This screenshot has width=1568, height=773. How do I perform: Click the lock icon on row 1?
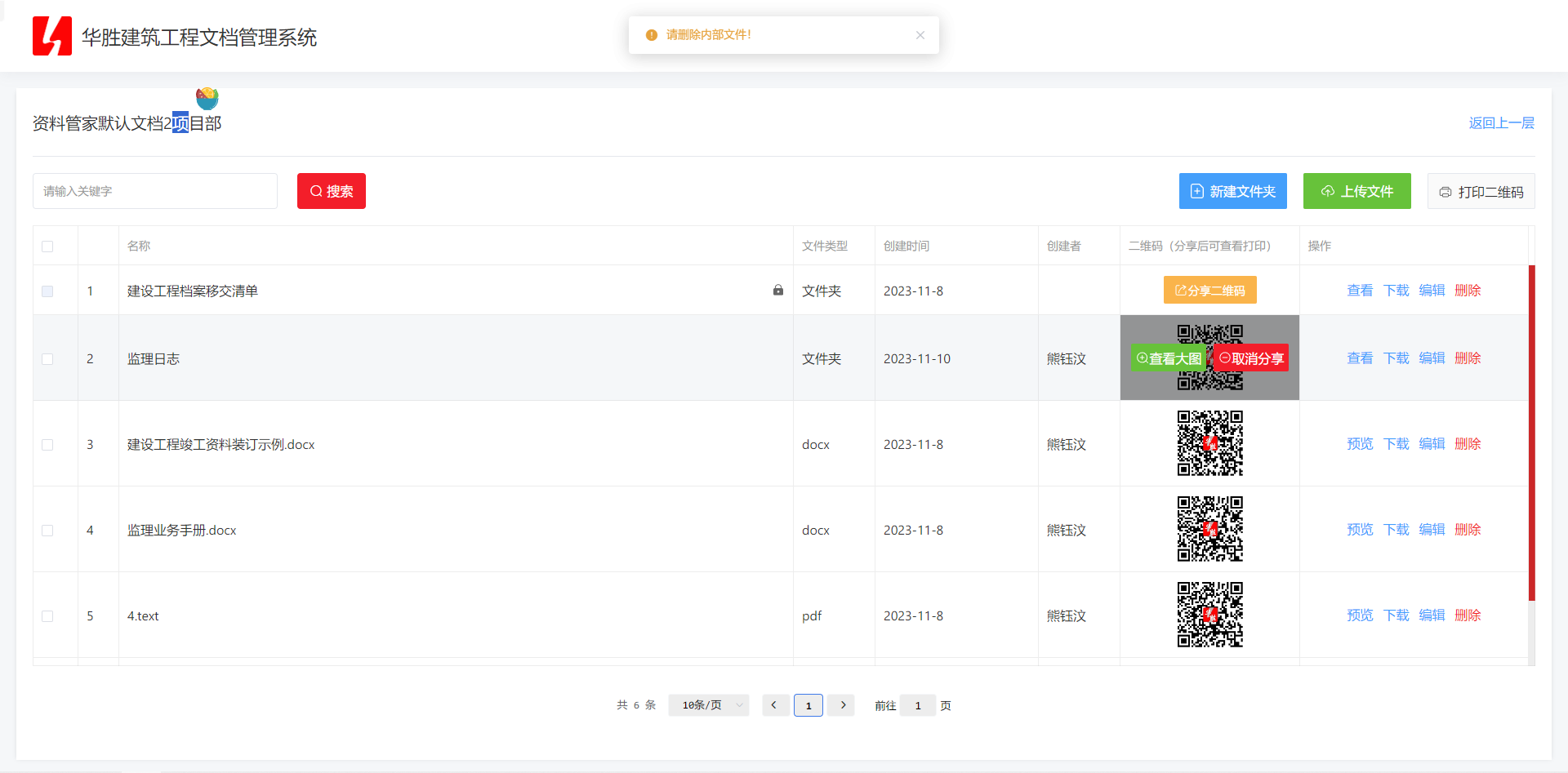[778, 290]
